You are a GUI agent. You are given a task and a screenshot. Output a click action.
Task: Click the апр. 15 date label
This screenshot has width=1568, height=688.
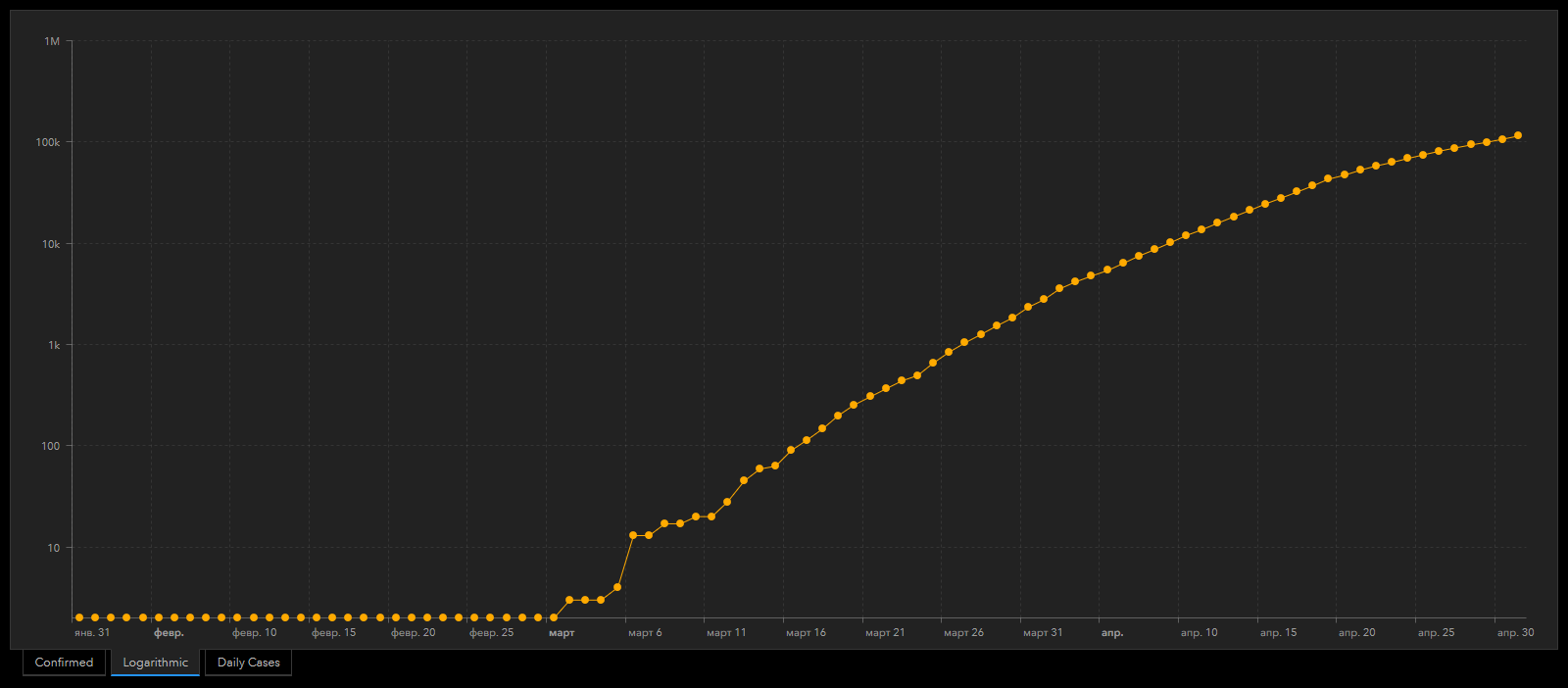tap(1278, 633)
